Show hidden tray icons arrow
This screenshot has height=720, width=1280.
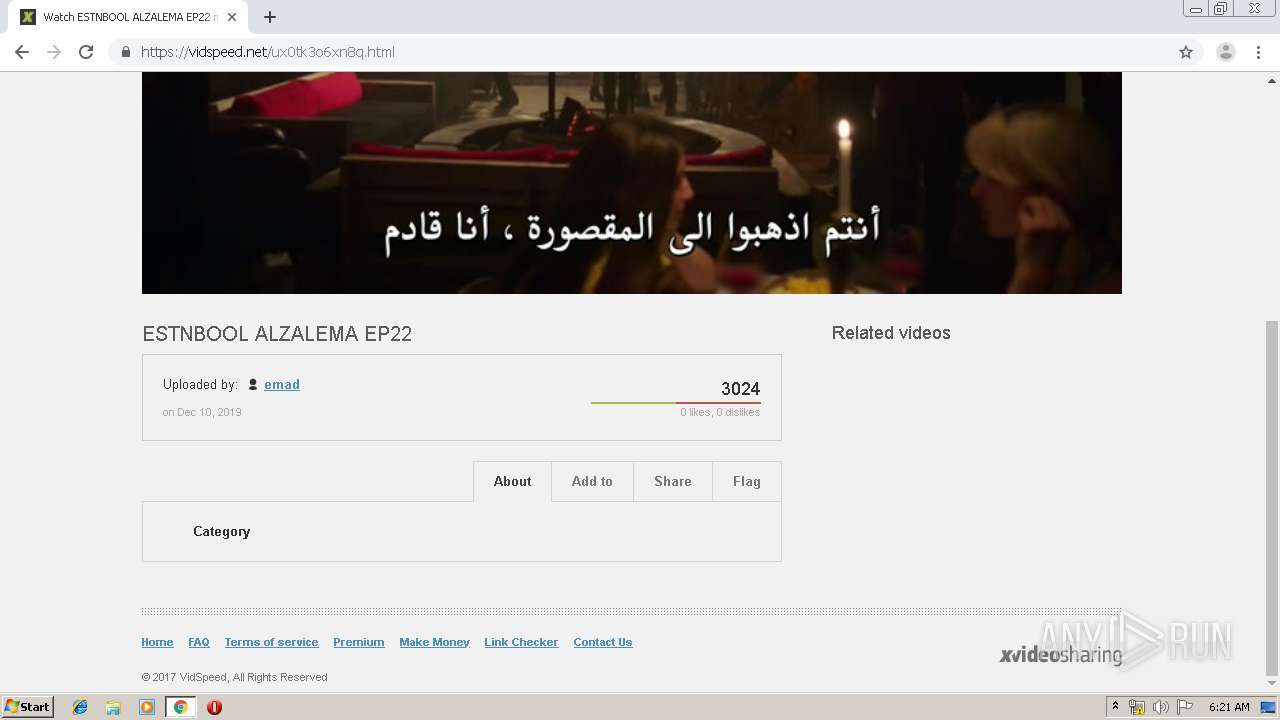point(1115,707)
